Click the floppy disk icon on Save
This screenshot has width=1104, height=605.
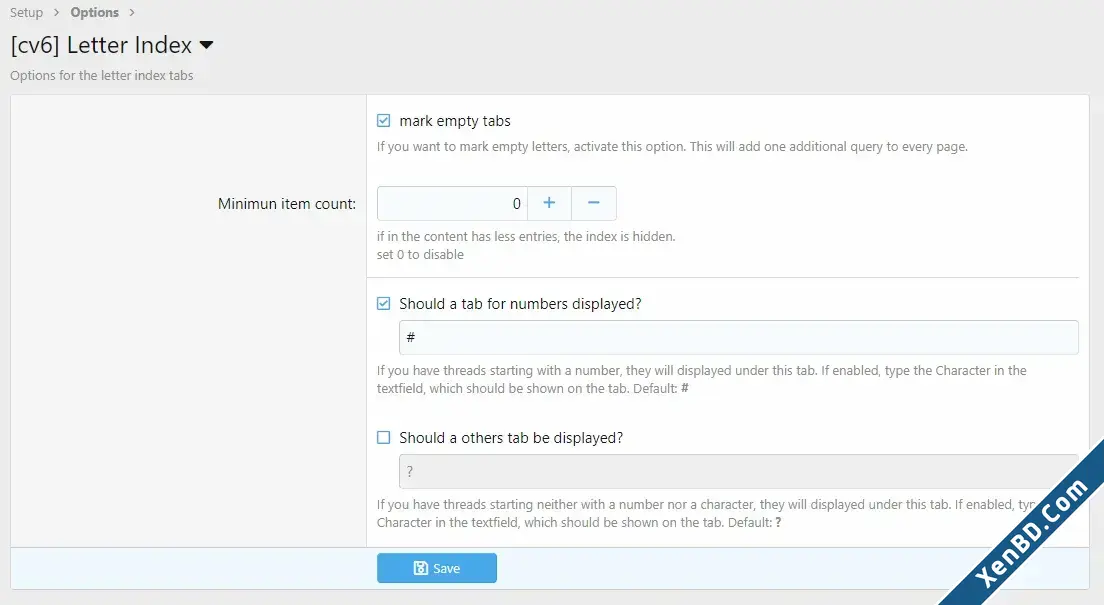click(x=420, y=568)
